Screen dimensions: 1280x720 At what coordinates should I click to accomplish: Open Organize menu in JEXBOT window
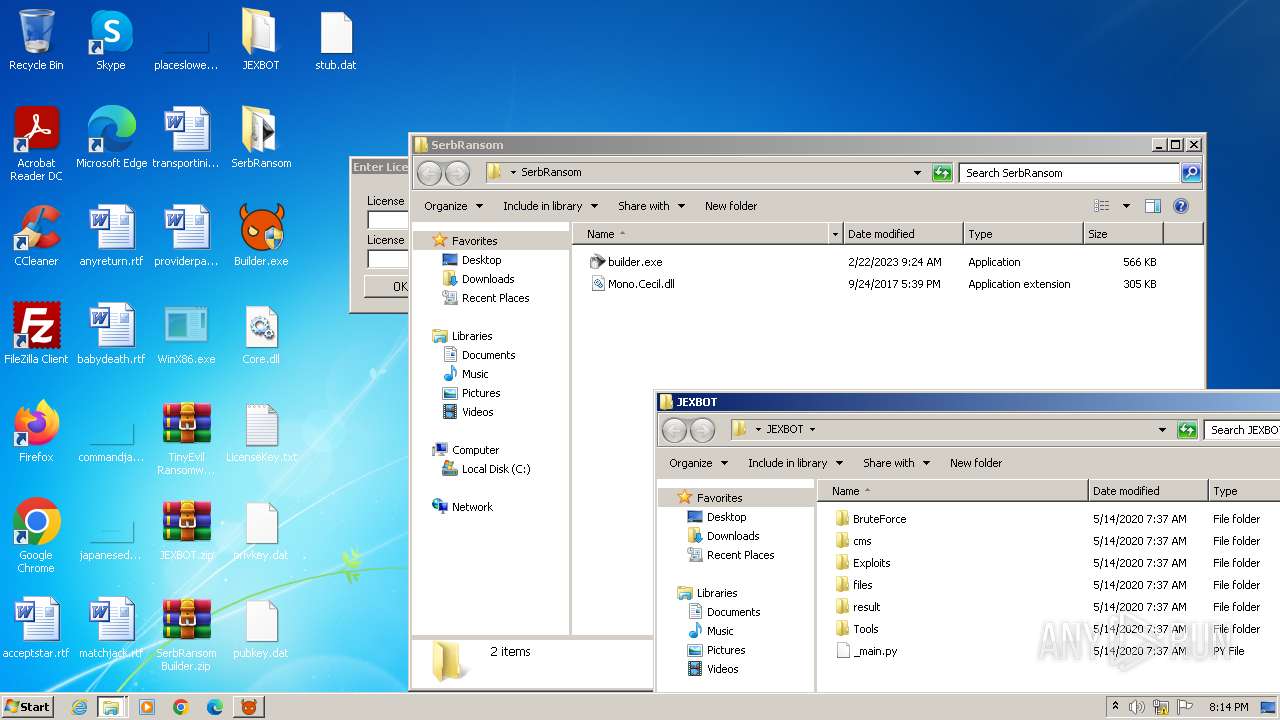coord(698,463)
